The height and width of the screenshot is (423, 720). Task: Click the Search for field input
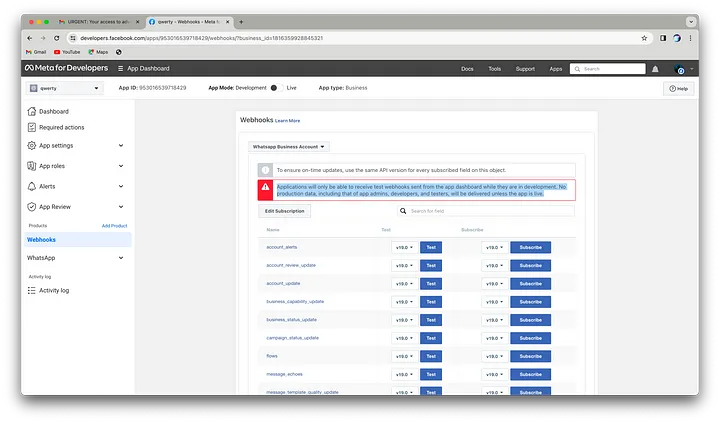click(x=485, y=211)
